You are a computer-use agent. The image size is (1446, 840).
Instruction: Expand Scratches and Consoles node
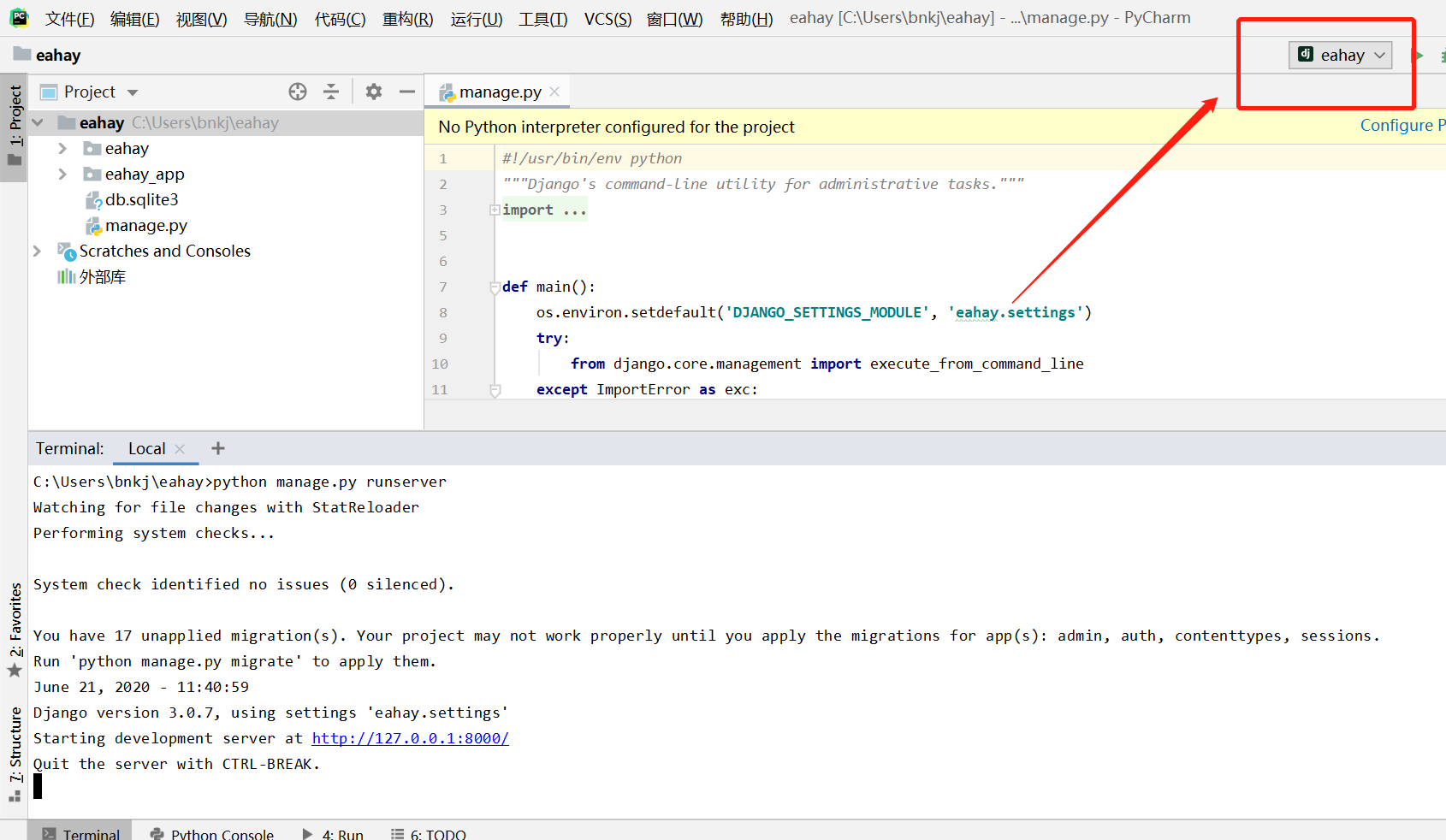point(38,251)
